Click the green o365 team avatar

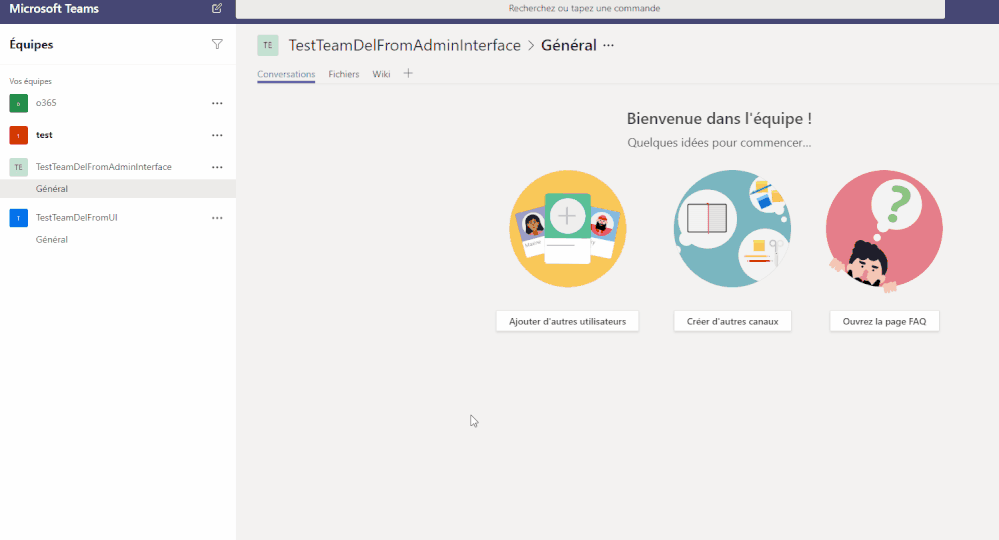pyautogui.click(x=18, y=103)
